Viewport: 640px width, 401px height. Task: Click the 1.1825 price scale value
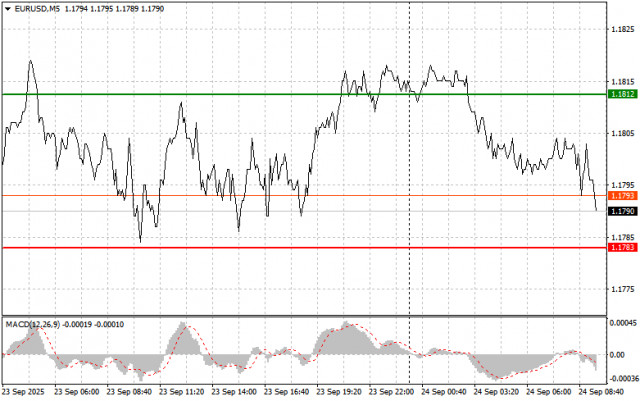[622, 29]
